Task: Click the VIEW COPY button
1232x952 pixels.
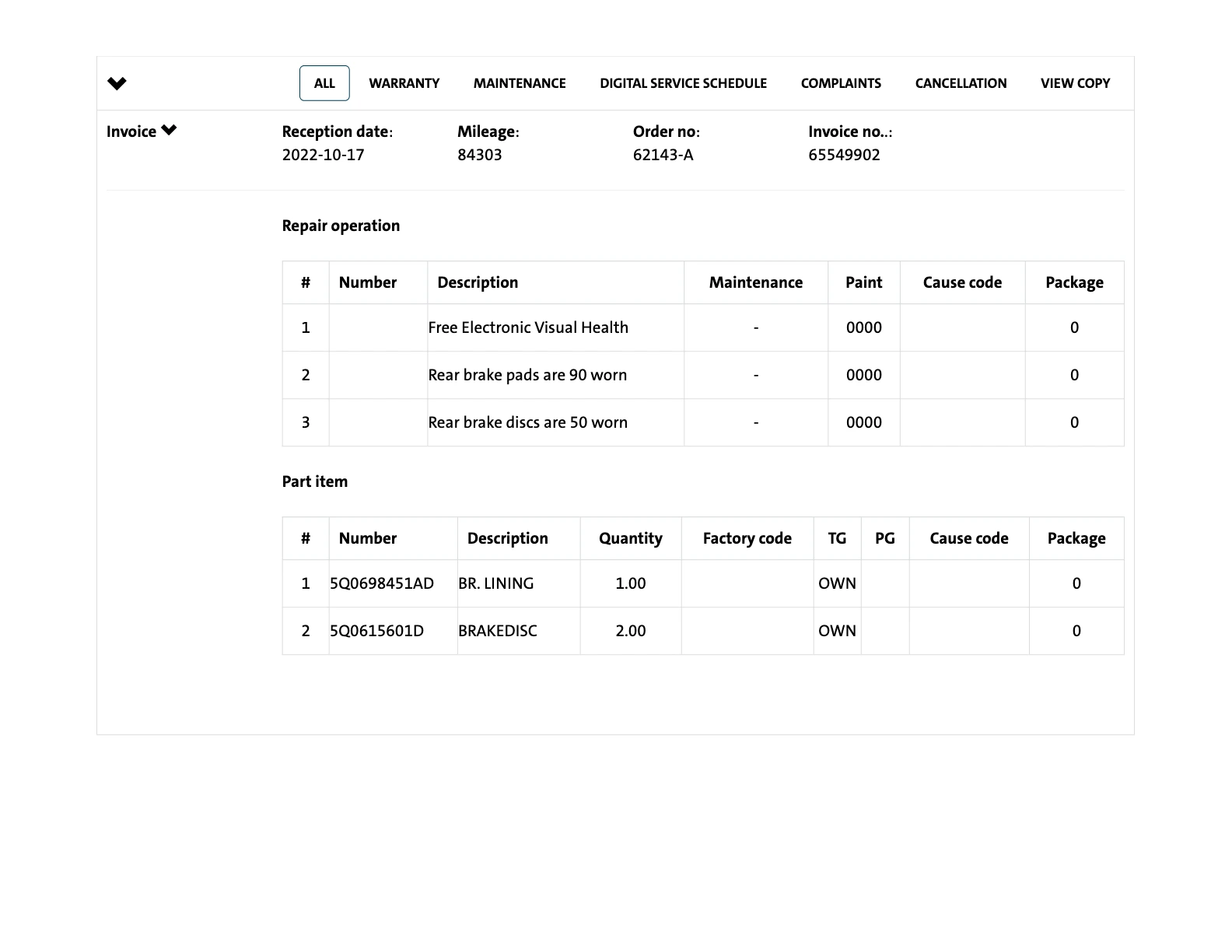Action: (x=1075, y=83)
